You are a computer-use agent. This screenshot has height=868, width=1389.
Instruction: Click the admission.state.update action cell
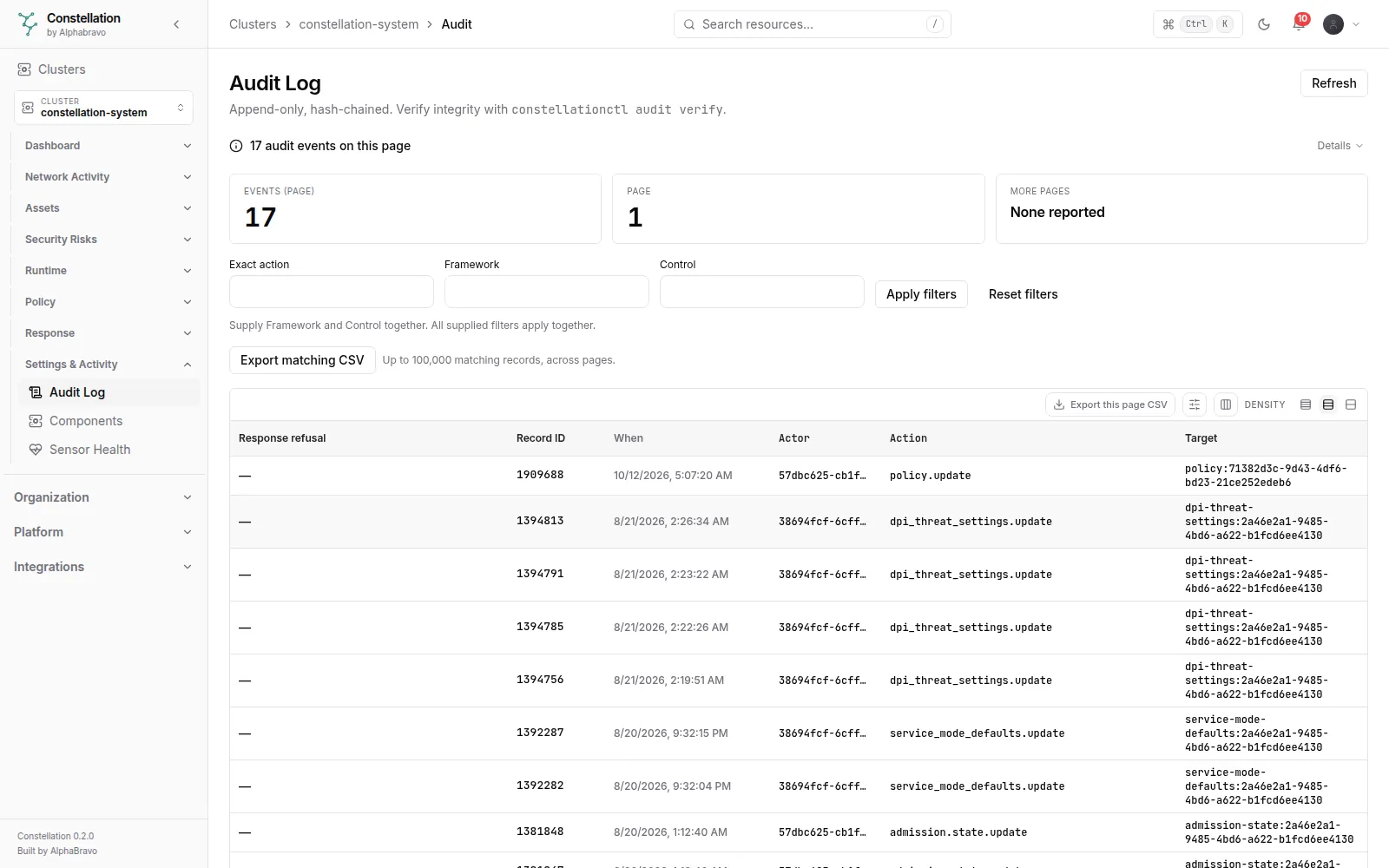(958, 832)
